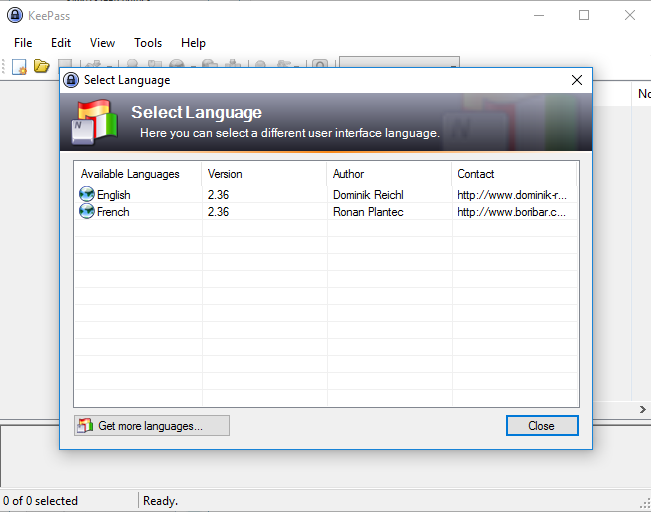Click the '0 of 0 selected' status text
This screenshot has width=651, height=512.
point(40,501)
